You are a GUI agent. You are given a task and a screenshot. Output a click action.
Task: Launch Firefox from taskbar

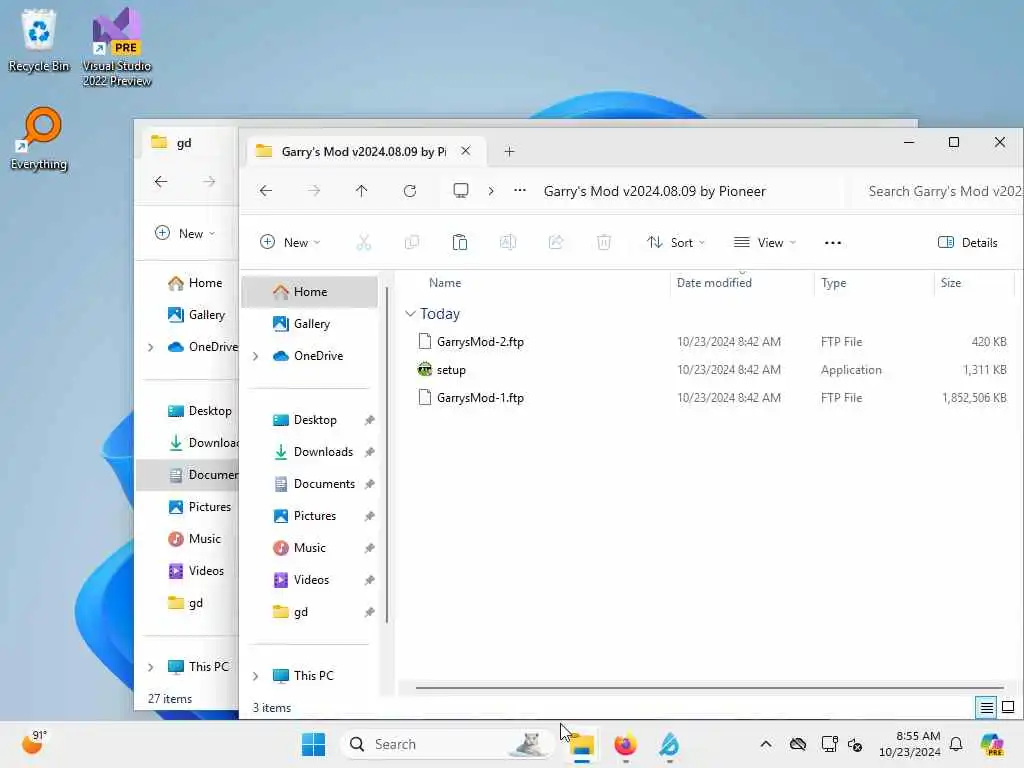click(x=625, y=744)
